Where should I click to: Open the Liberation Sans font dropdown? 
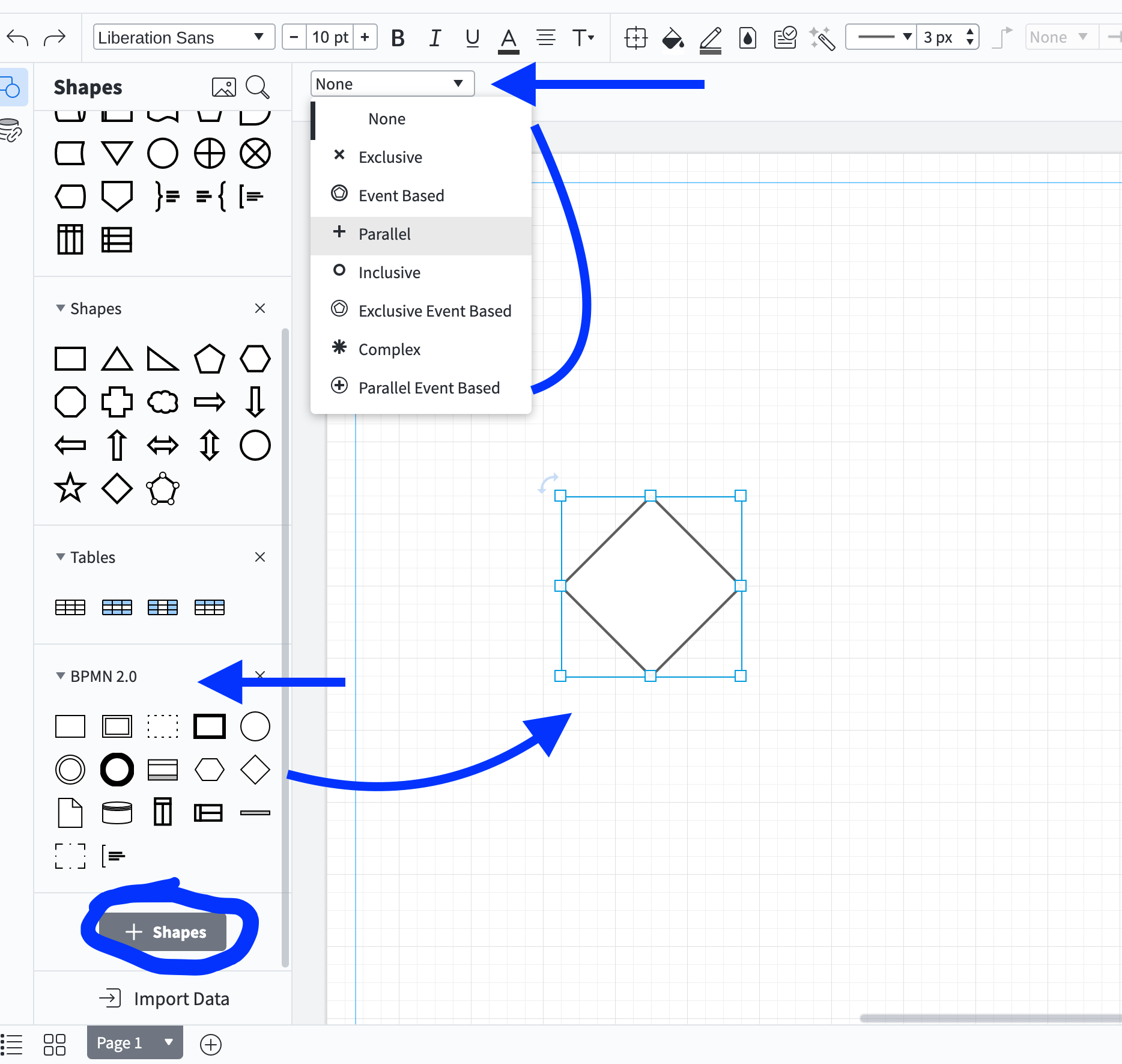coord(184,37)
